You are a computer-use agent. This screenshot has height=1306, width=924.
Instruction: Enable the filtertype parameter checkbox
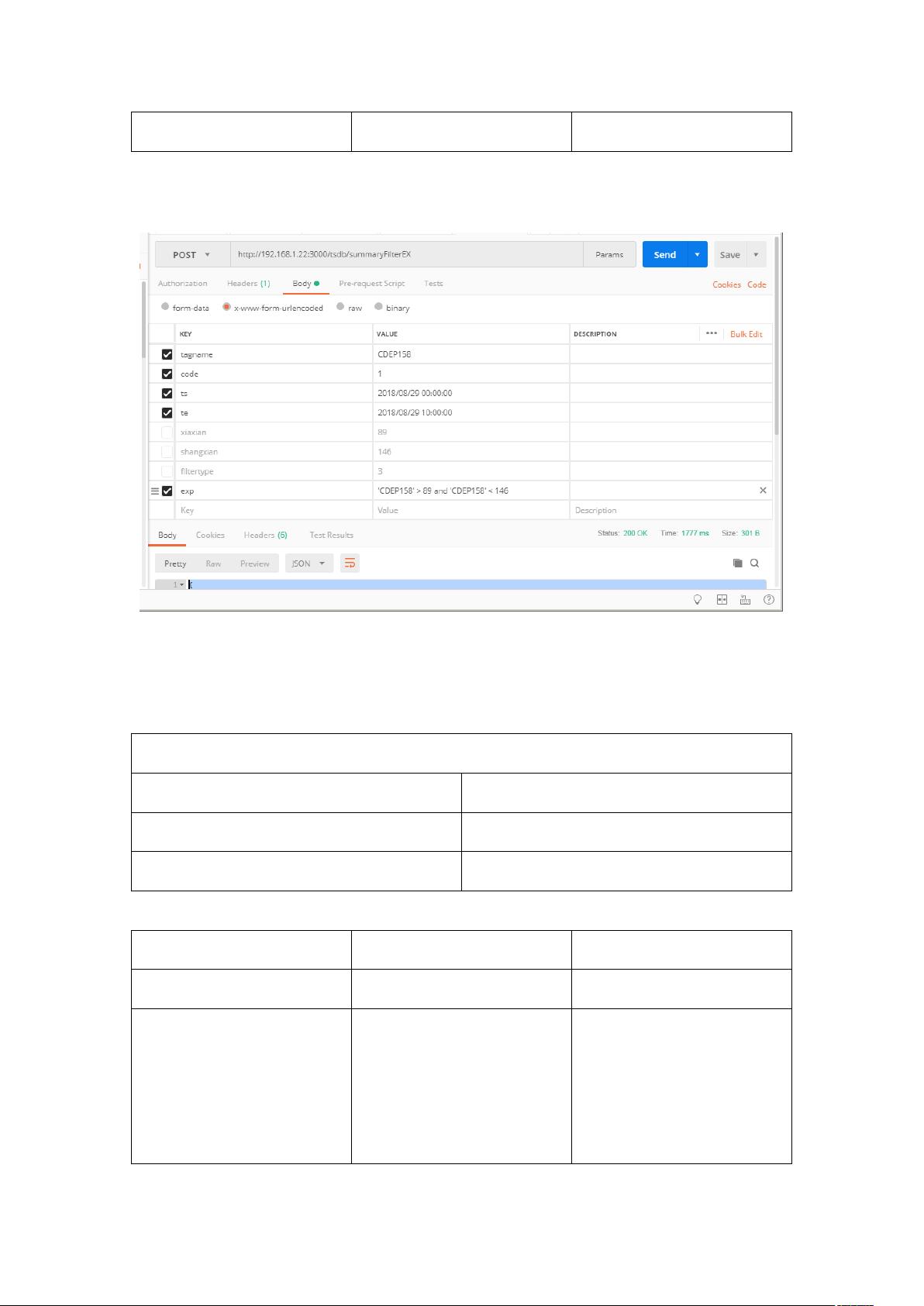pos(167,471)
